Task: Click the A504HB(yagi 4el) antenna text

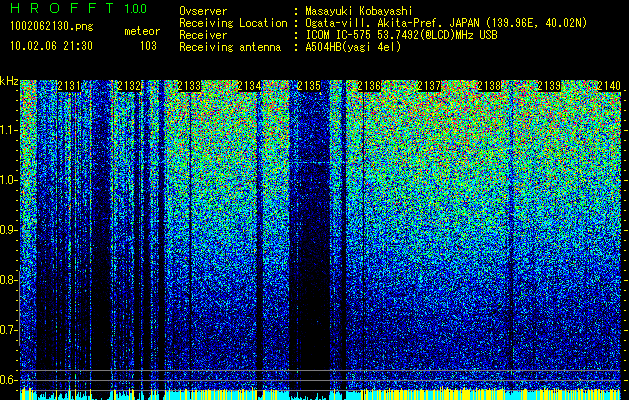Action: (x=353, y=47)
